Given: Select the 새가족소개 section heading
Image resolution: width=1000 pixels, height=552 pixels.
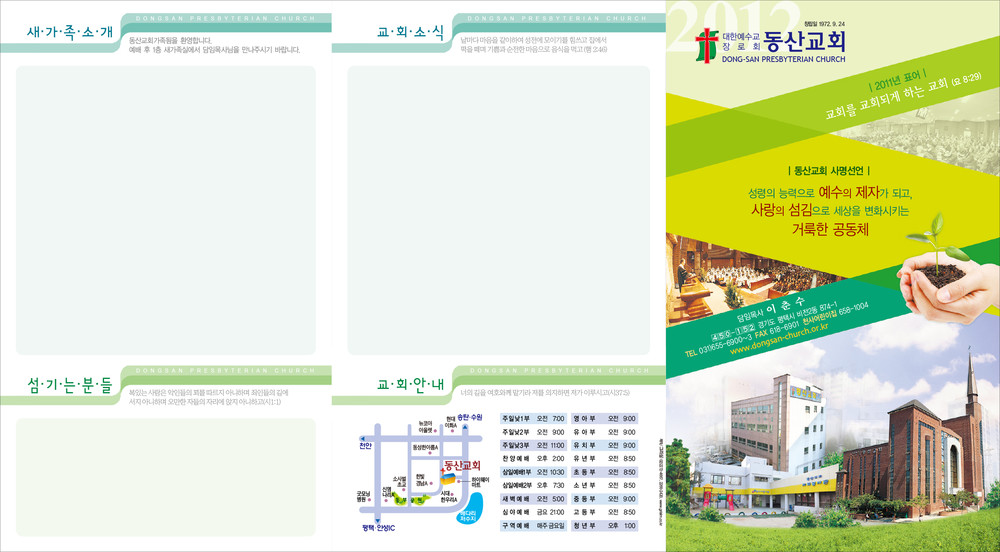Looking at the screenshot, I should [x=70, y=33].
